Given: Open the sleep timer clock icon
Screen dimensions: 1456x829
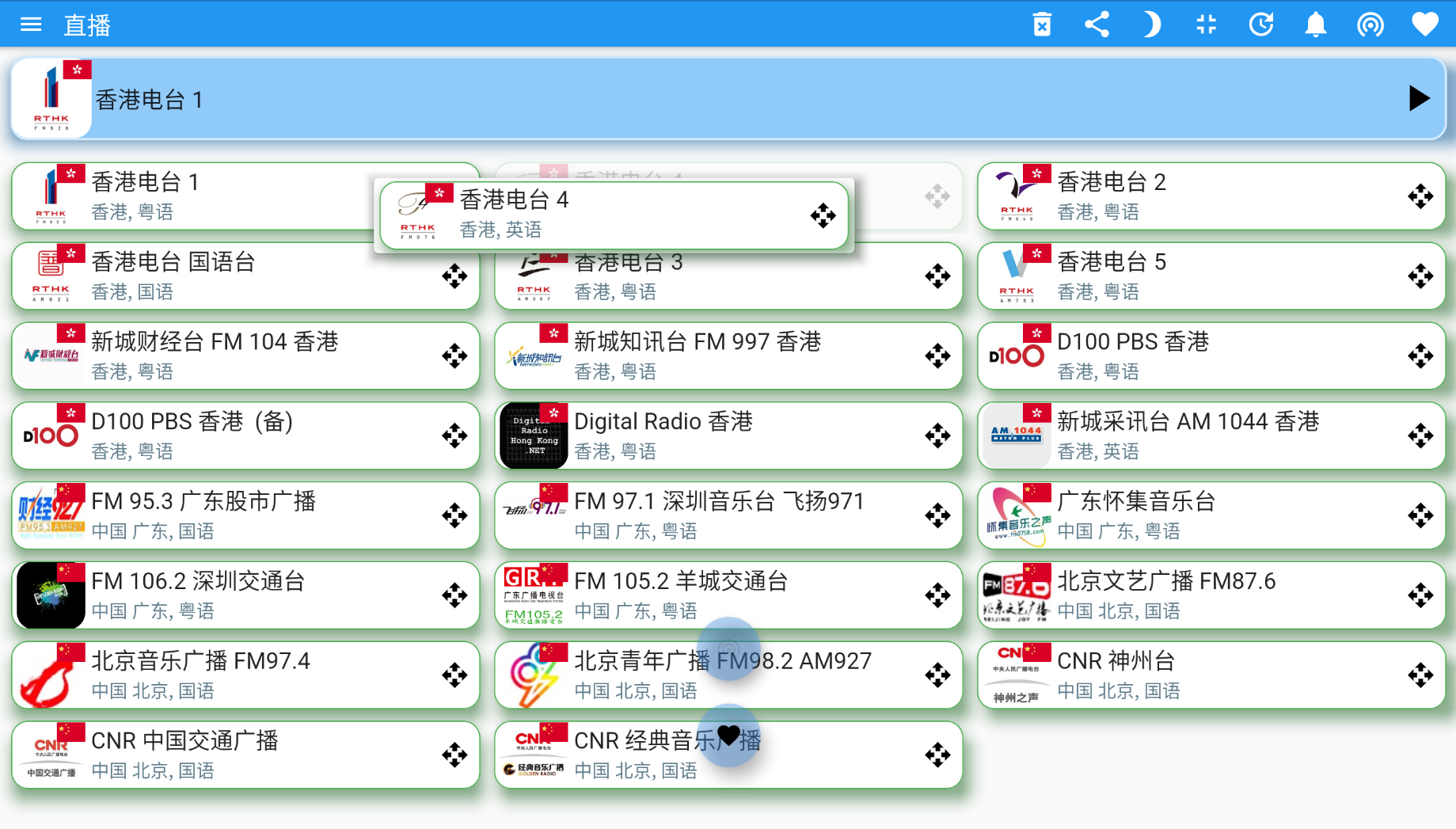Looking at the screenshot, I should click(x=1260, y=25).
